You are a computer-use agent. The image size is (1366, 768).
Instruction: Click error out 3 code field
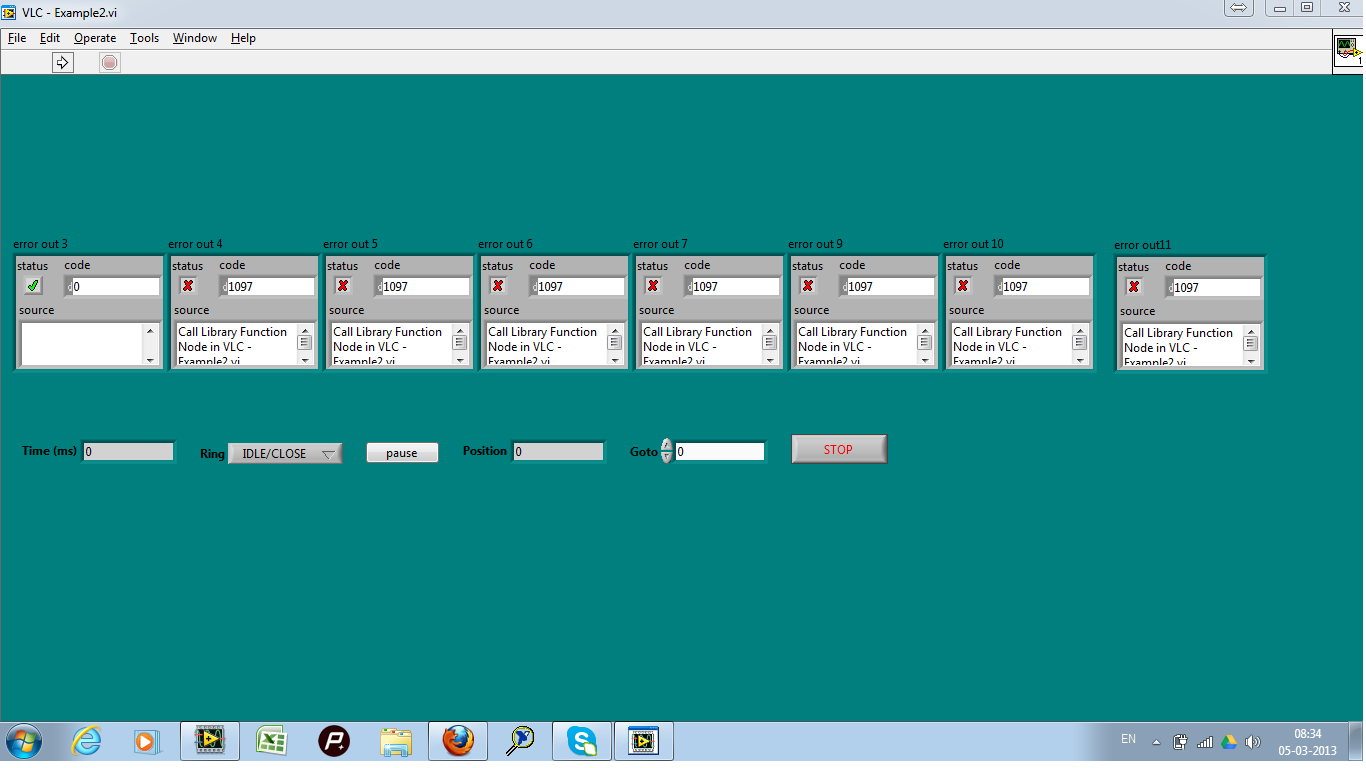(x=116, y=287)
